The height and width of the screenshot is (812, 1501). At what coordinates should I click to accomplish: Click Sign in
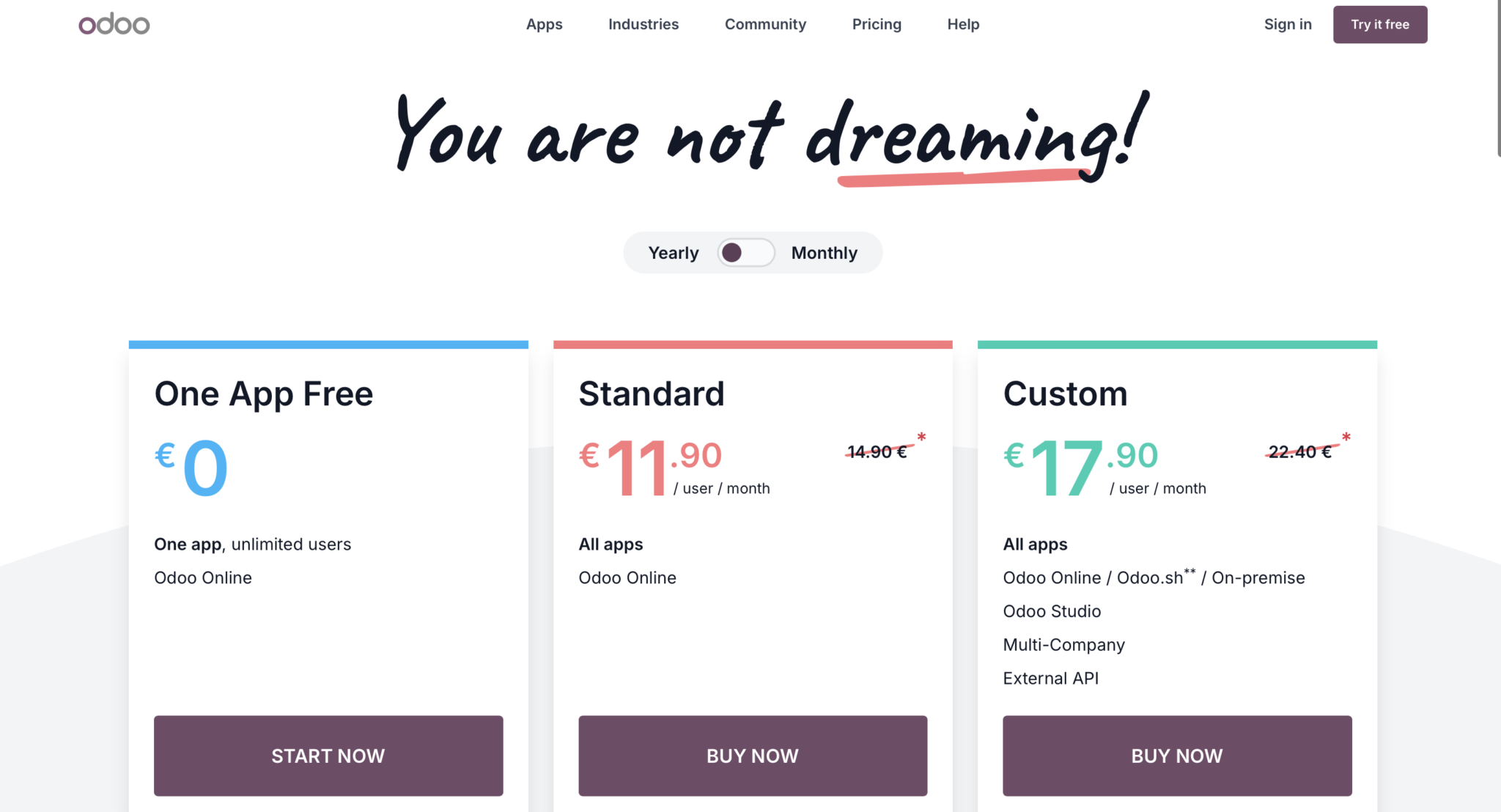coord(1288,24)
